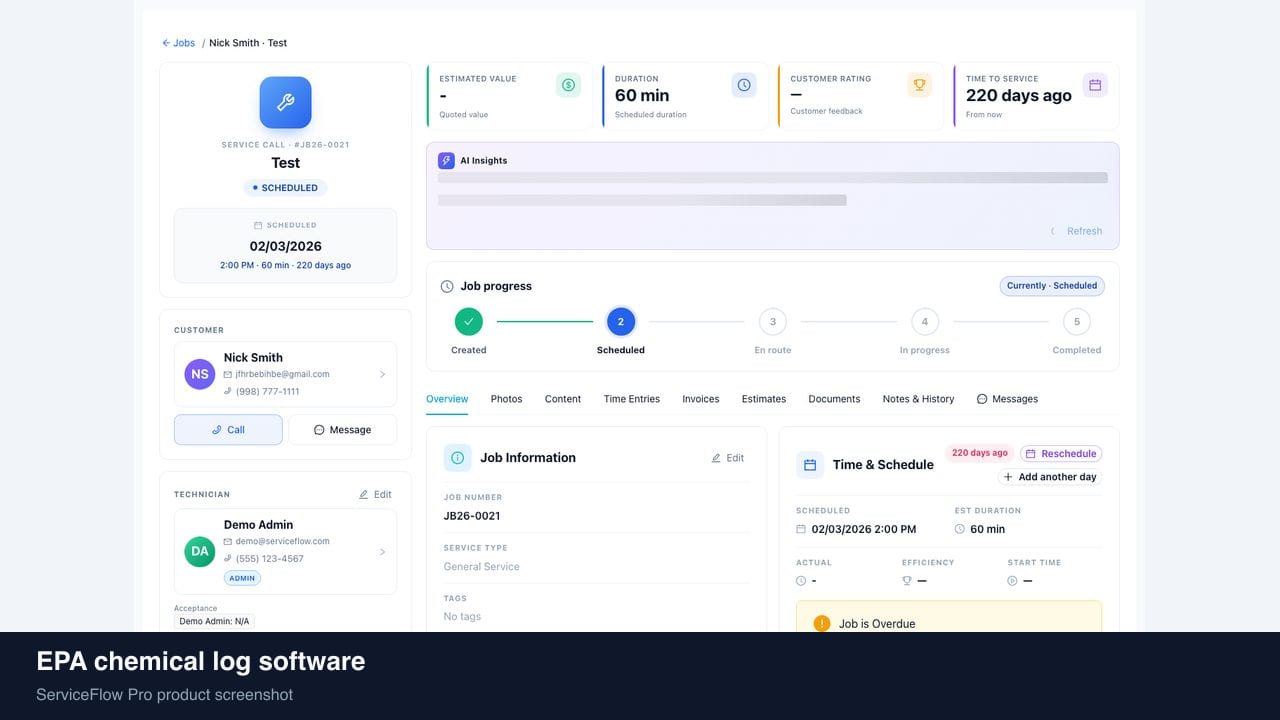Click the calendar icon on Time to Service card

(1095, 85)
